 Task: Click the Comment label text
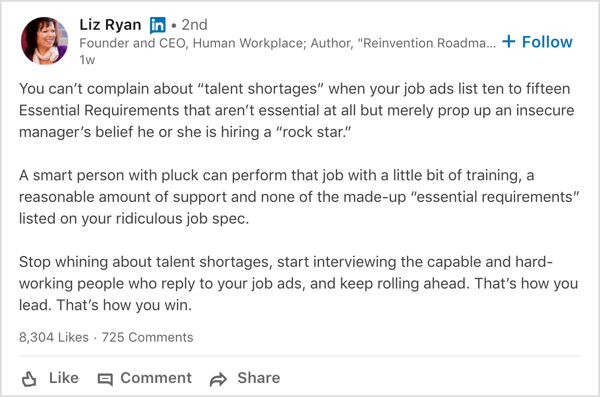[156, 378]
